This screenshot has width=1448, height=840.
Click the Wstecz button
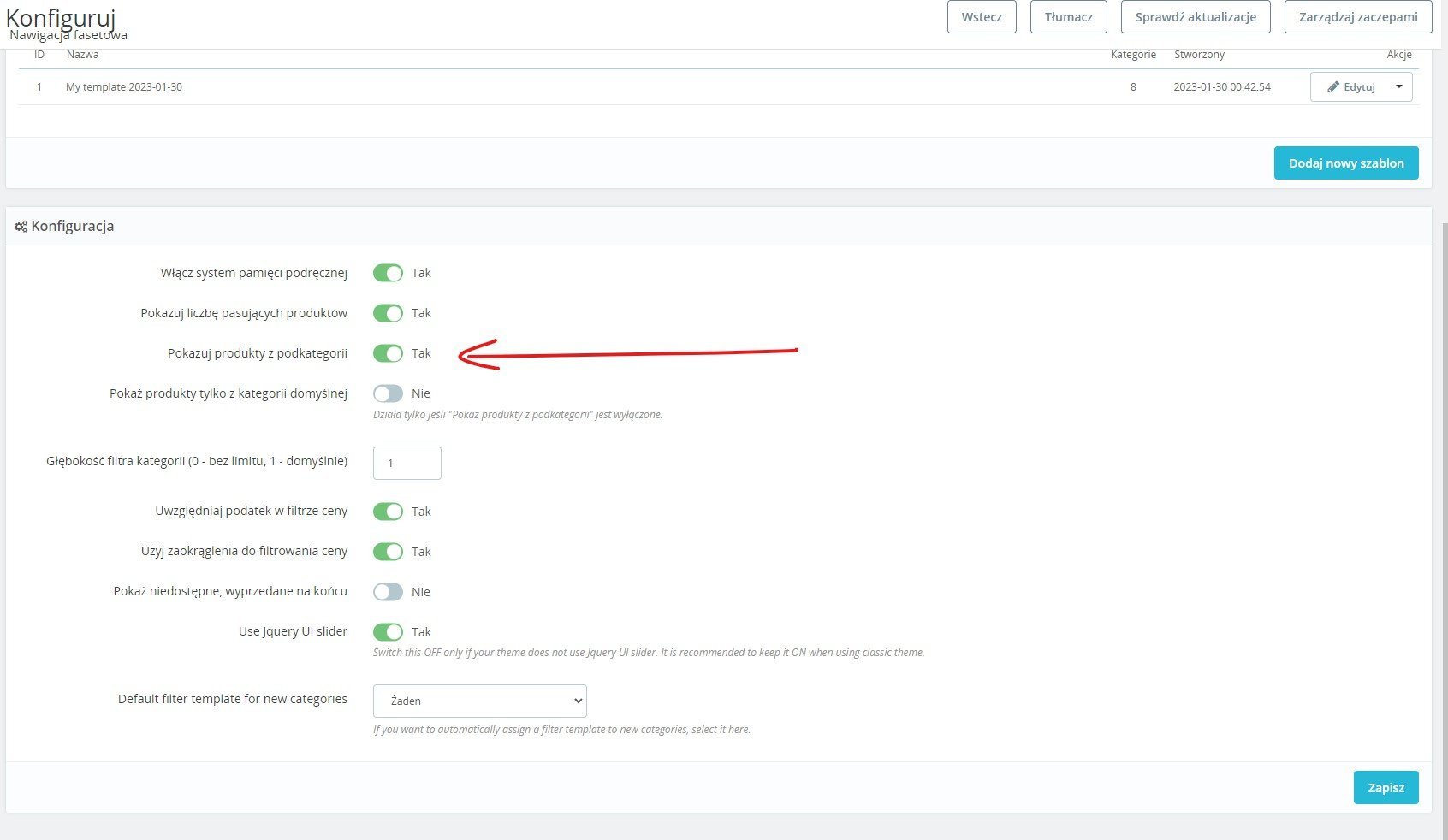click(x=982, y=17)
